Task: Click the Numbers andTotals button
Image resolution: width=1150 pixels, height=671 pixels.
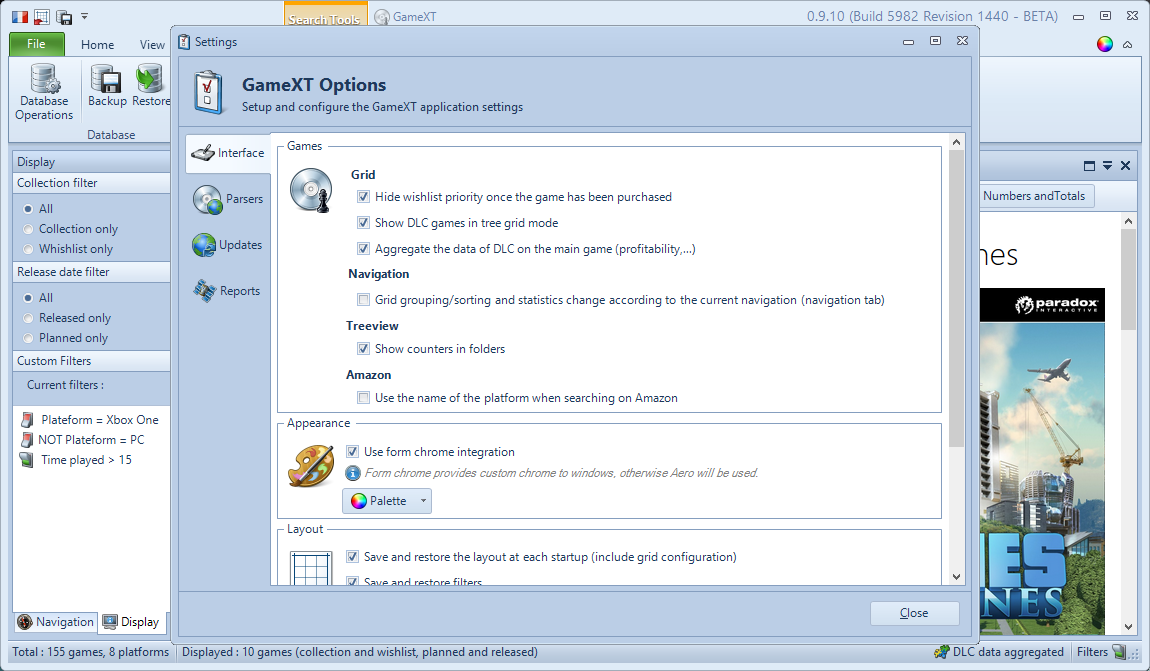Action: click(1033, 196)
